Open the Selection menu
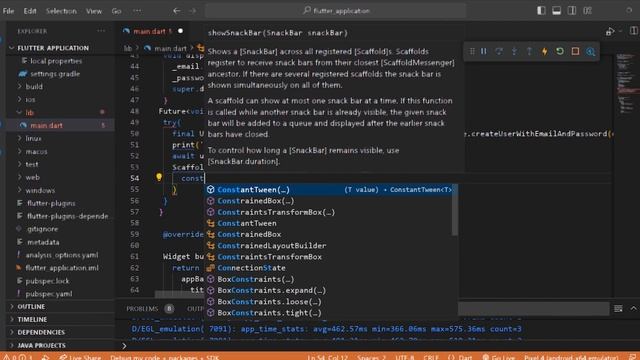The width and height of the screenshot is (640, 360). click(x=61, y=11)
